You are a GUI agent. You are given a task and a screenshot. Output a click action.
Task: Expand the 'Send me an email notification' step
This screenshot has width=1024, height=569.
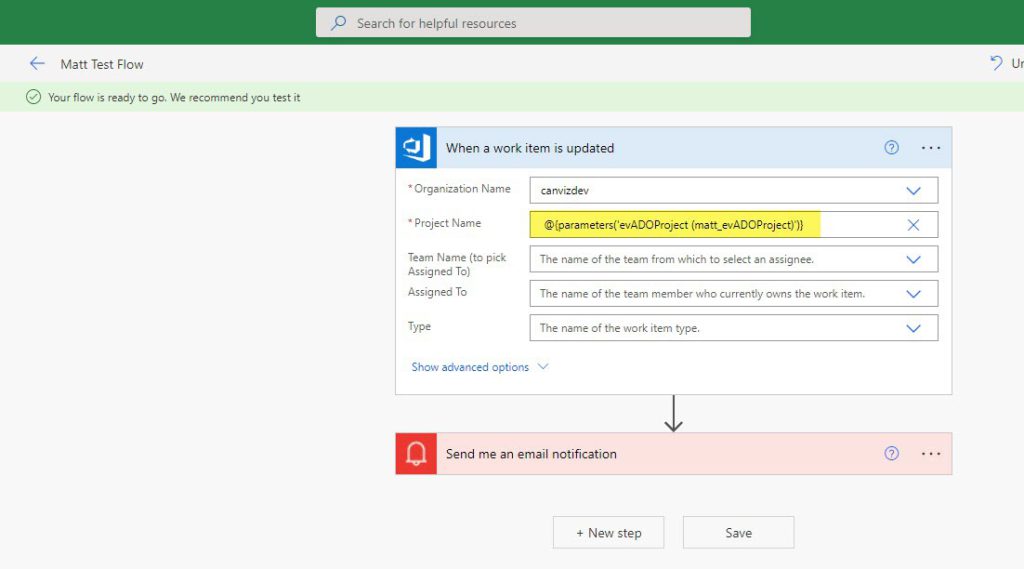(x=673, y=453)
